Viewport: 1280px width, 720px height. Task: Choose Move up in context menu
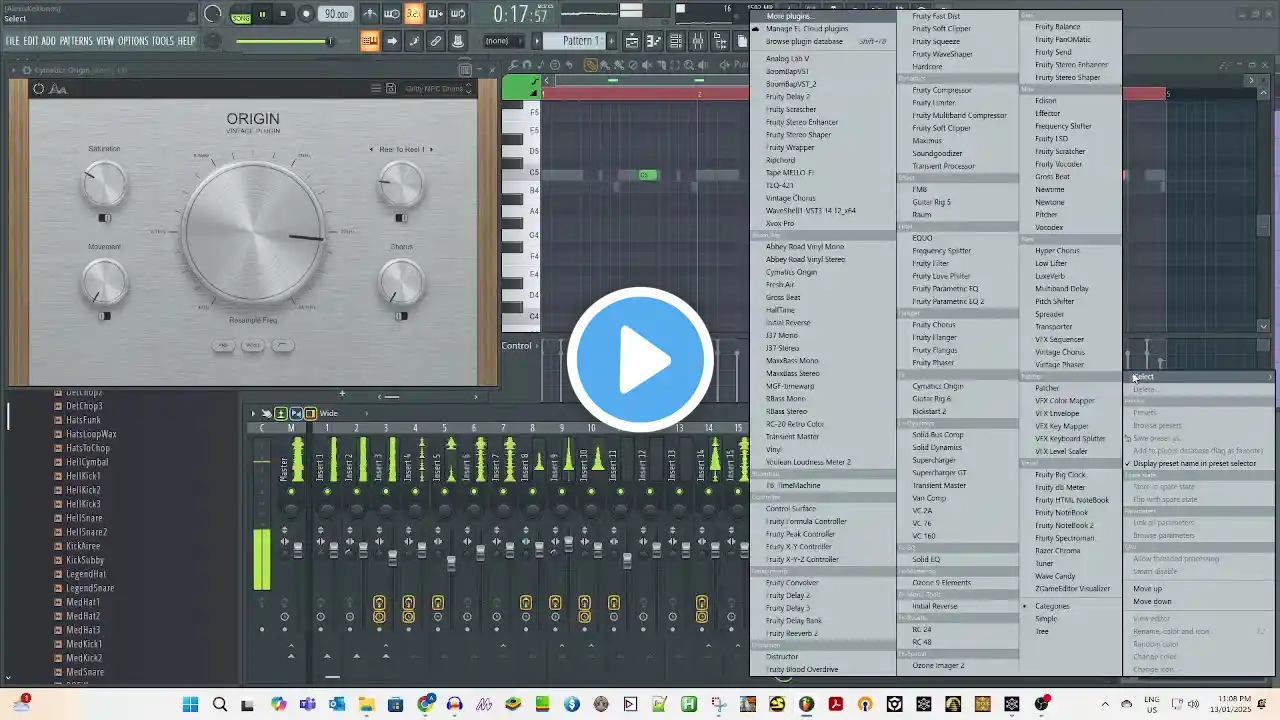pos(1147,589)
